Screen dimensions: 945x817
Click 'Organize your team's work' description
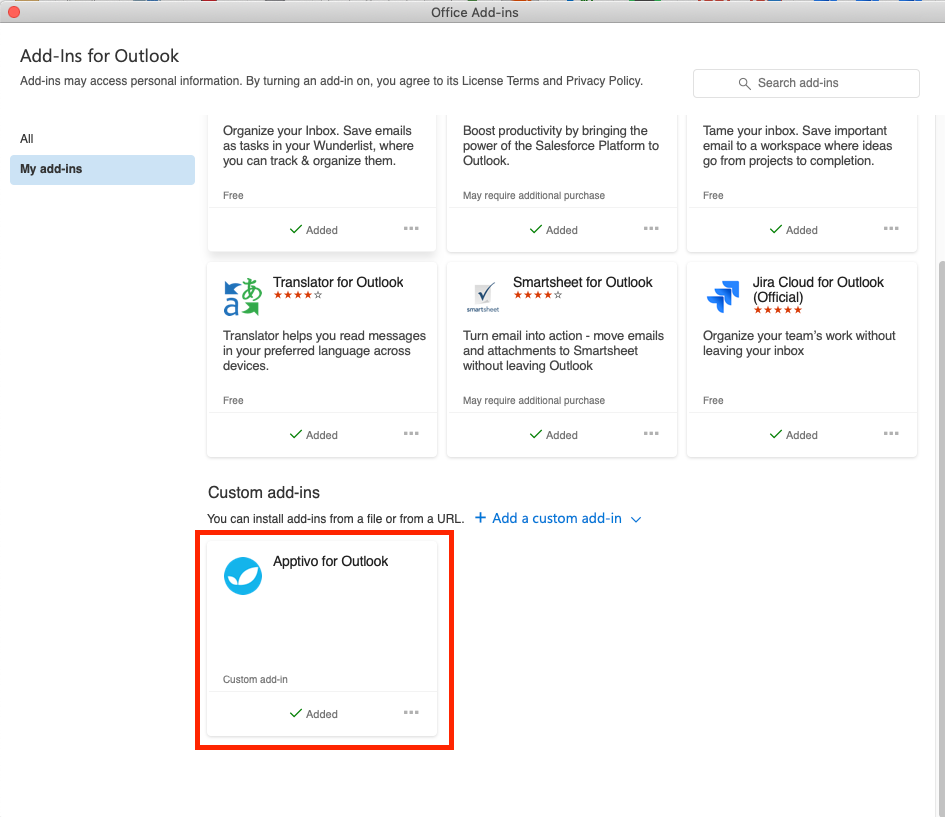tap(799, 343)
